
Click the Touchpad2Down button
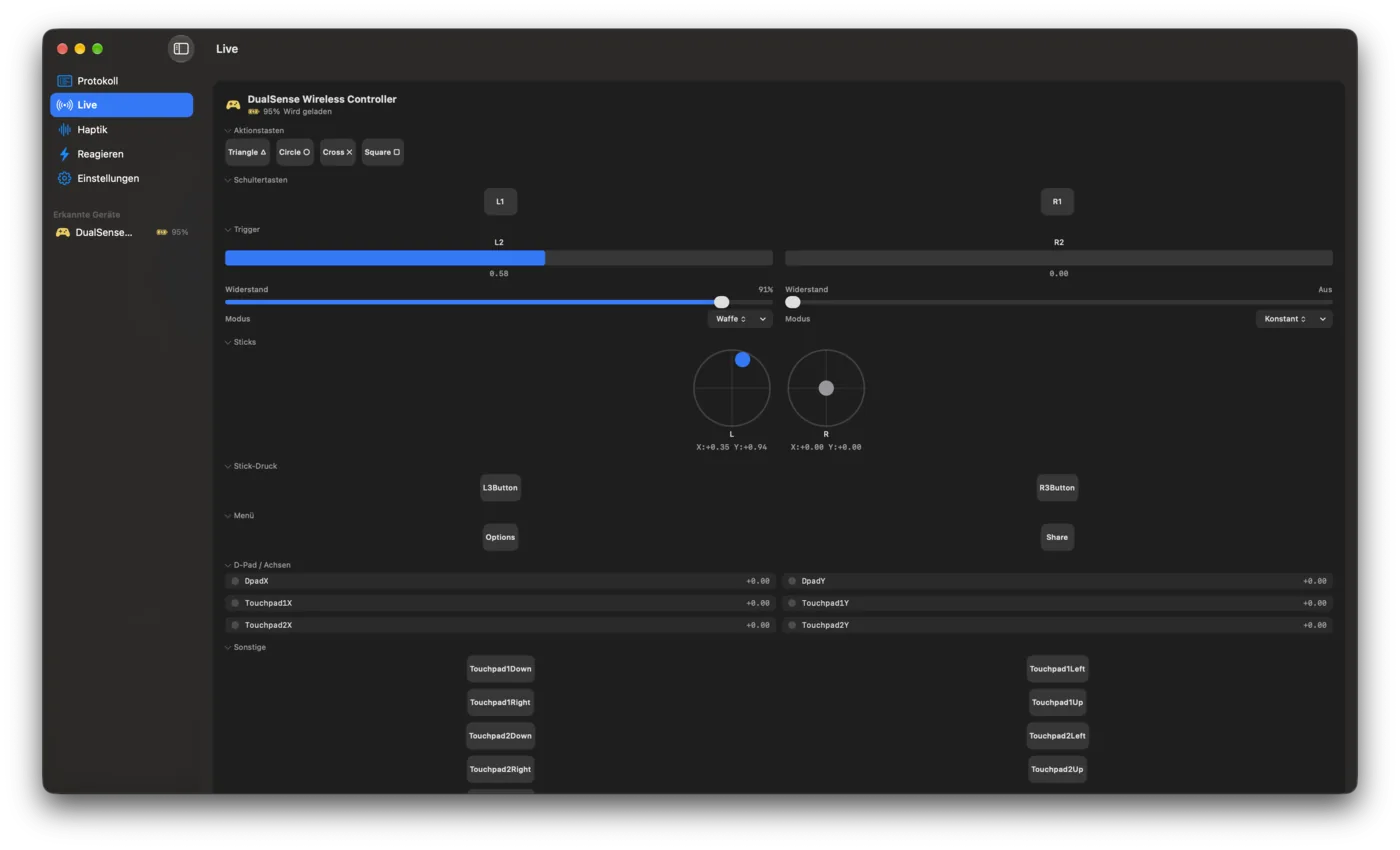pyautogui.click(x=500, y=736)
